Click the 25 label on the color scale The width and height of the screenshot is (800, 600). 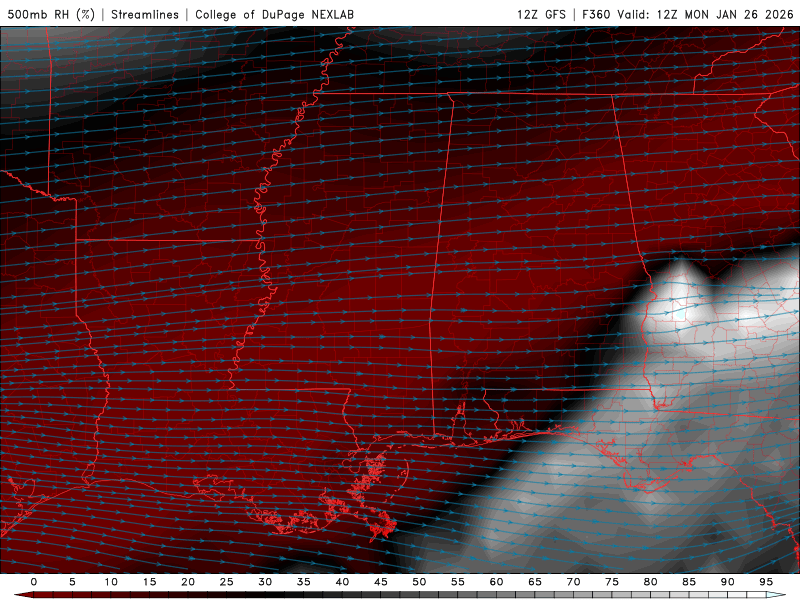pyautogui.click(x=227, y=582)
